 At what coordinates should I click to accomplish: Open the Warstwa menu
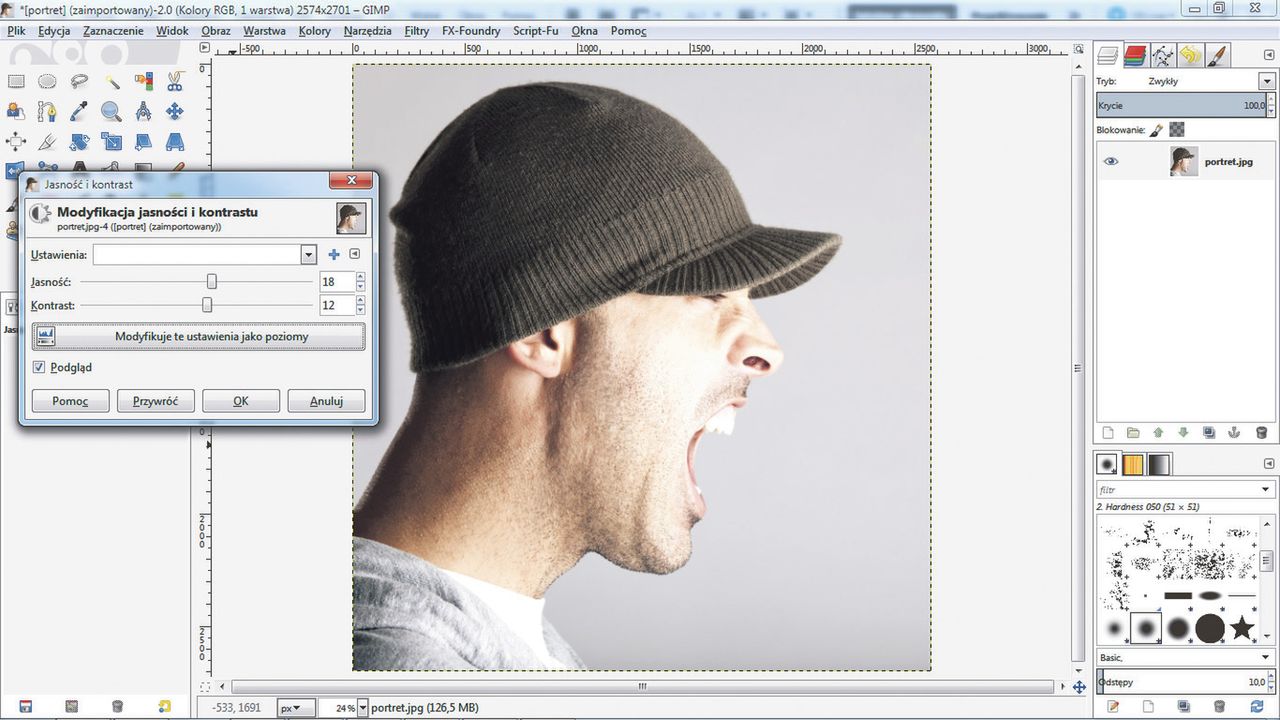(264, 31)
